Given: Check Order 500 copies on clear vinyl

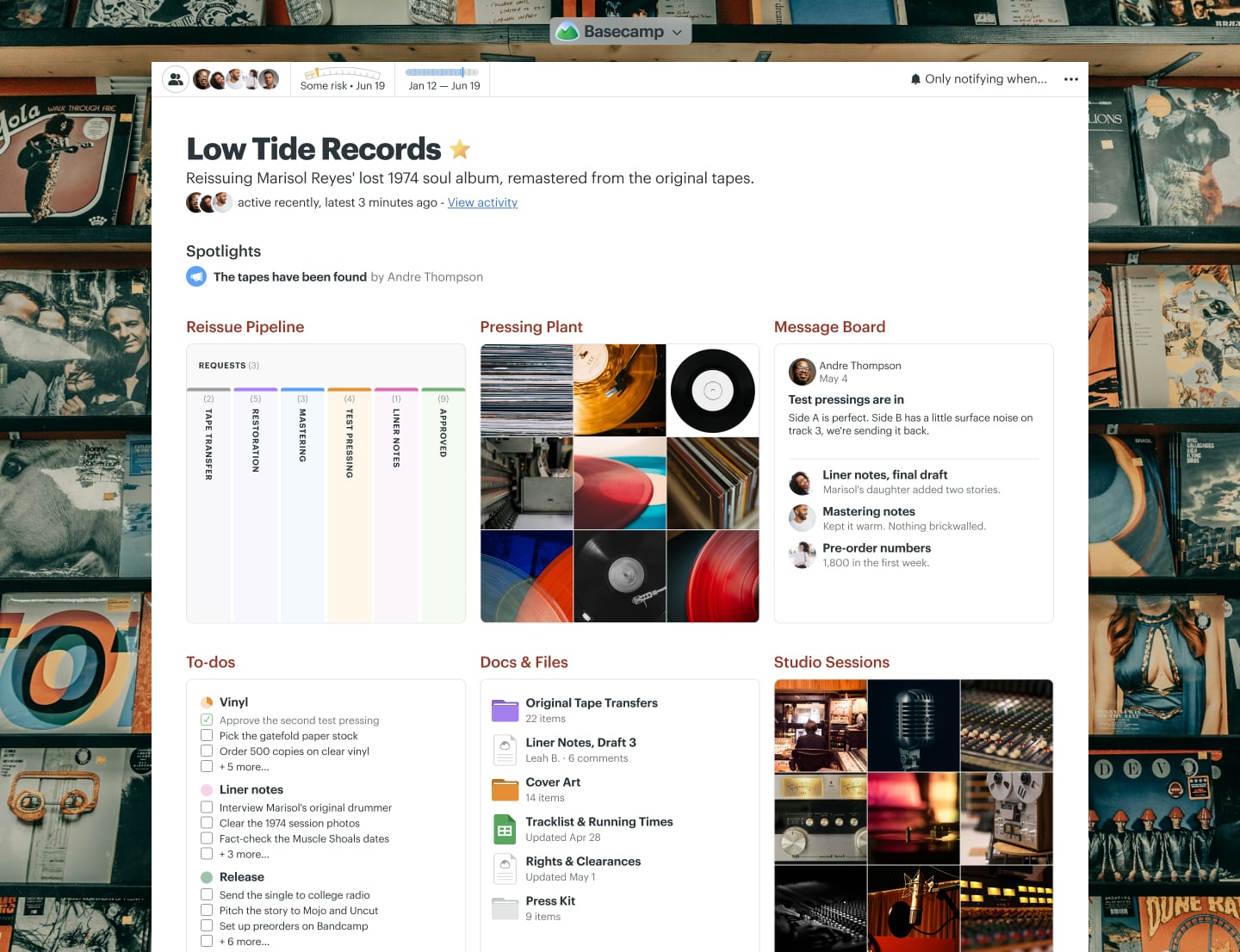Looking at the screenshot, I should 207,751.
